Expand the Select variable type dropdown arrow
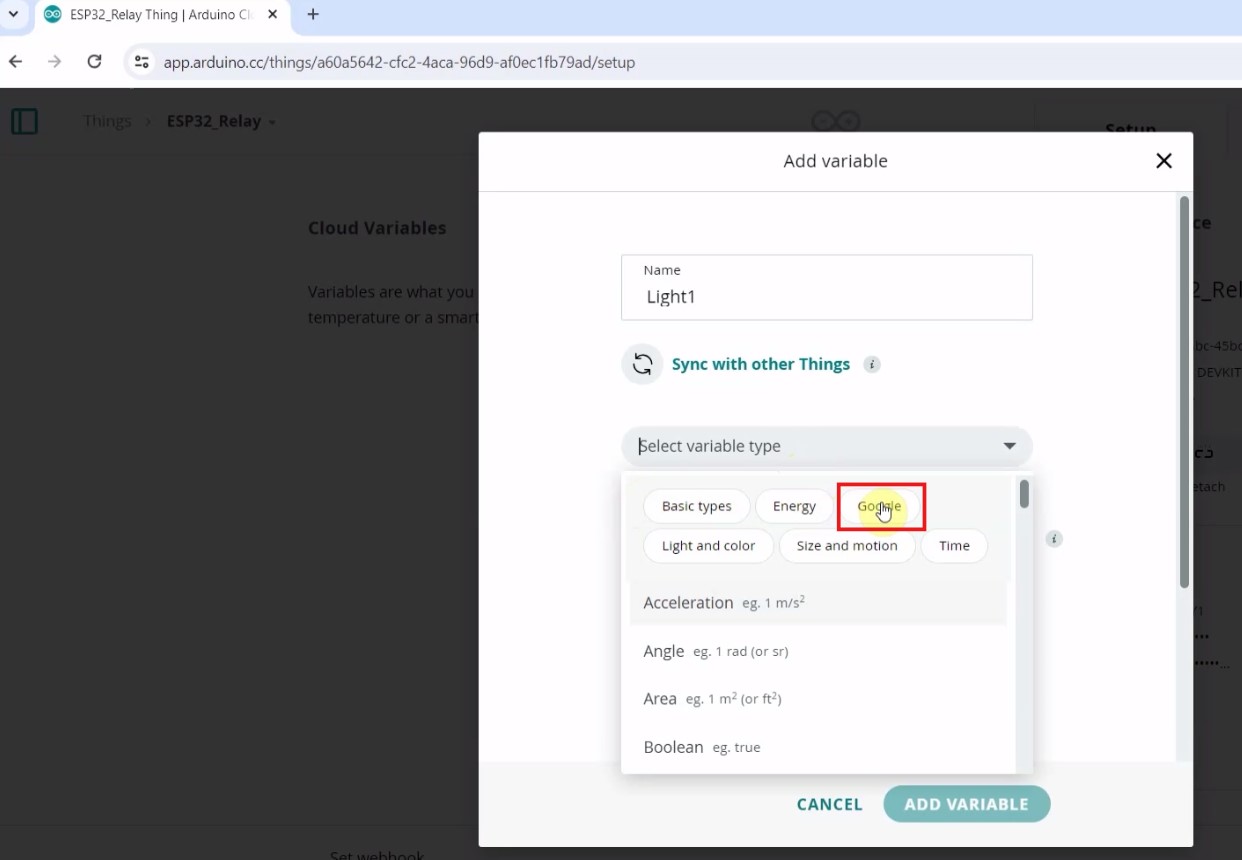Screen dimensions: 1242x860 click(1009, 446)
